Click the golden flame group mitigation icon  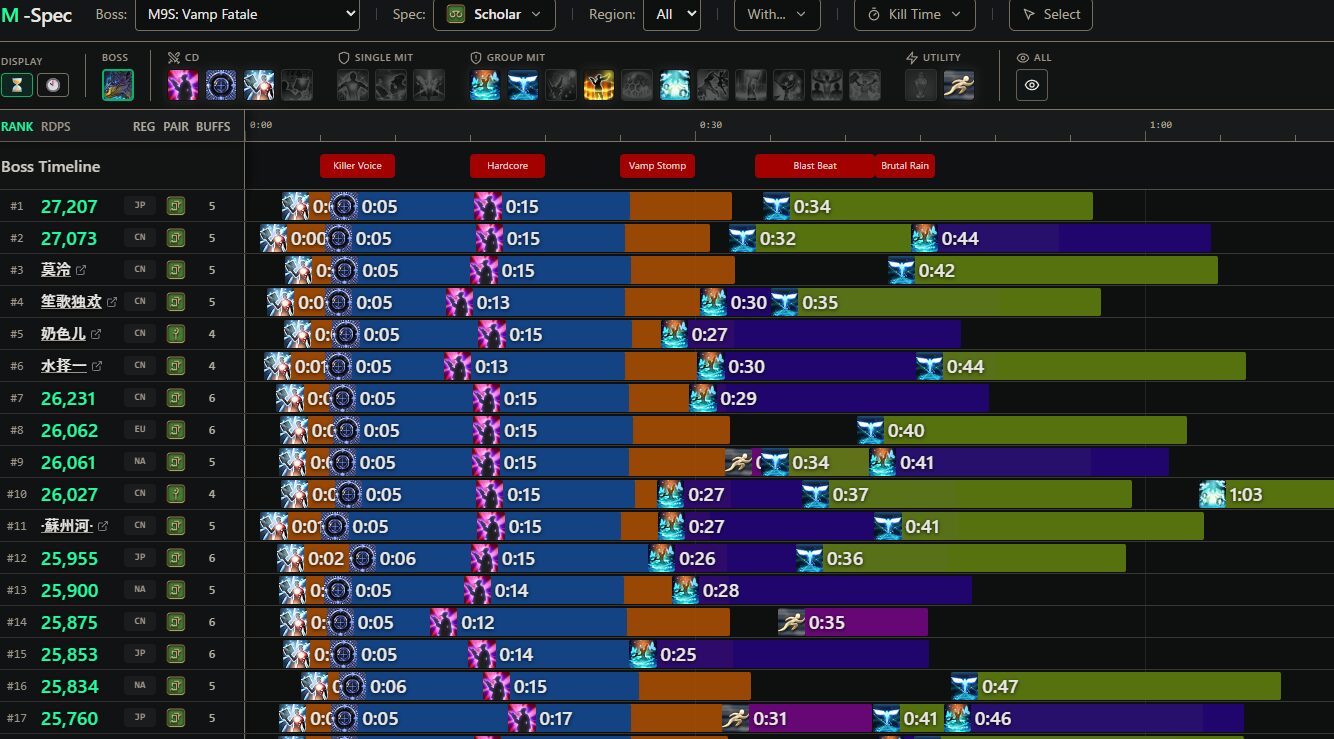(599, 85)
